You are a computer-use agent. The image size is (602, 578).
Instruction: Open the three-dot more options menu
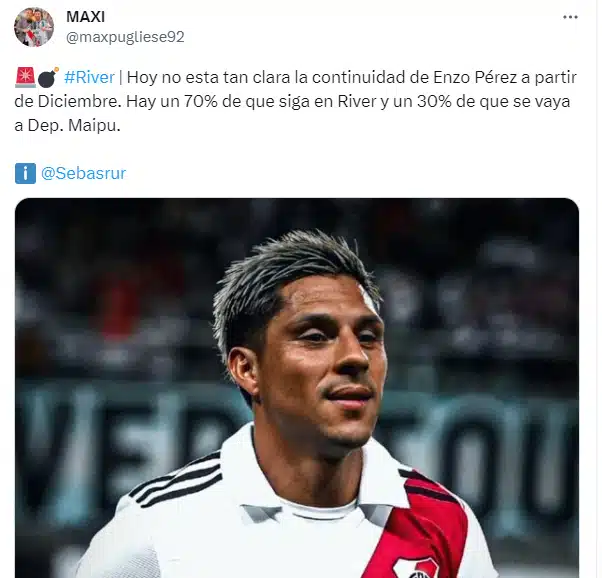tap(570, 17)
